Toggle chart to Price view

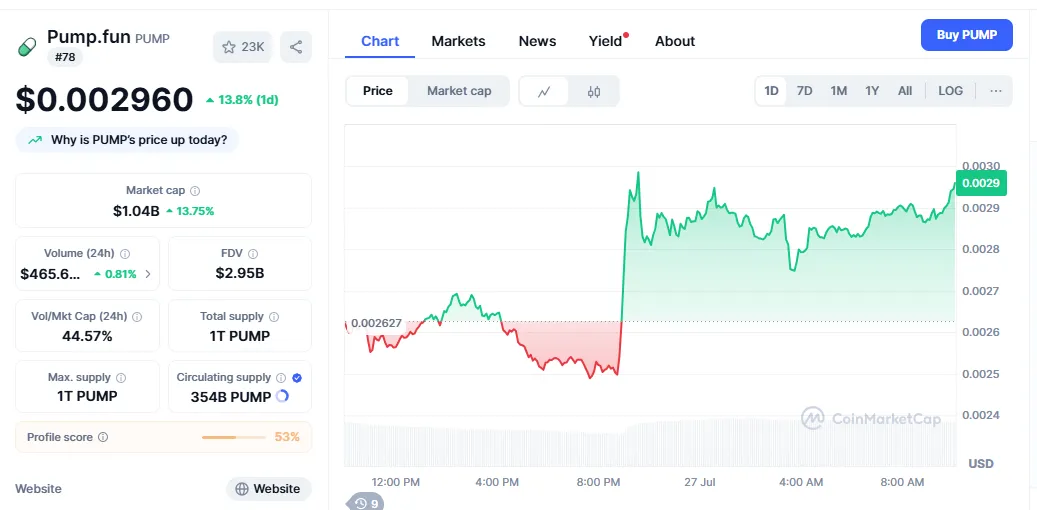[378, 91]
